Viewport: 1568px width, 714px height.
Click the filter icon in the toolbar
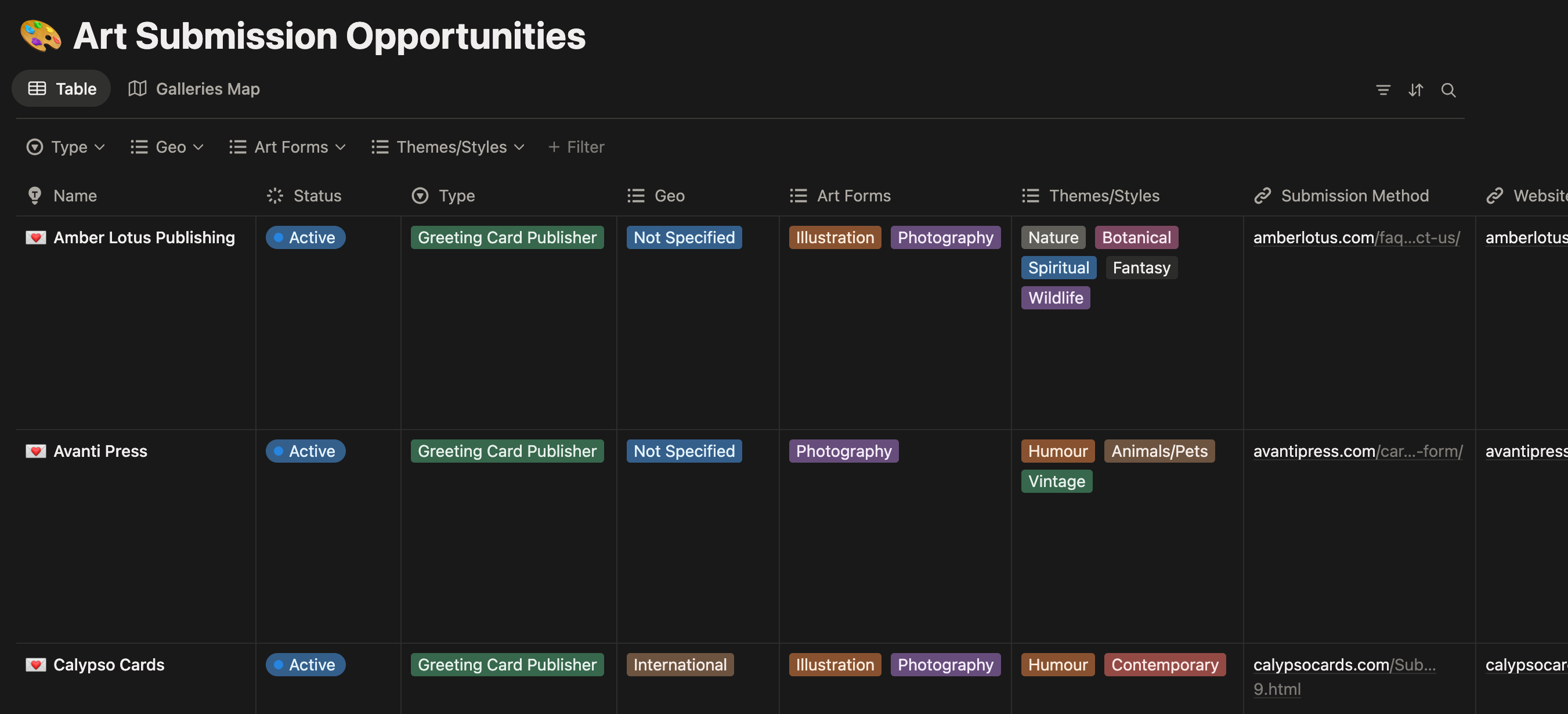click(1382, 90)
